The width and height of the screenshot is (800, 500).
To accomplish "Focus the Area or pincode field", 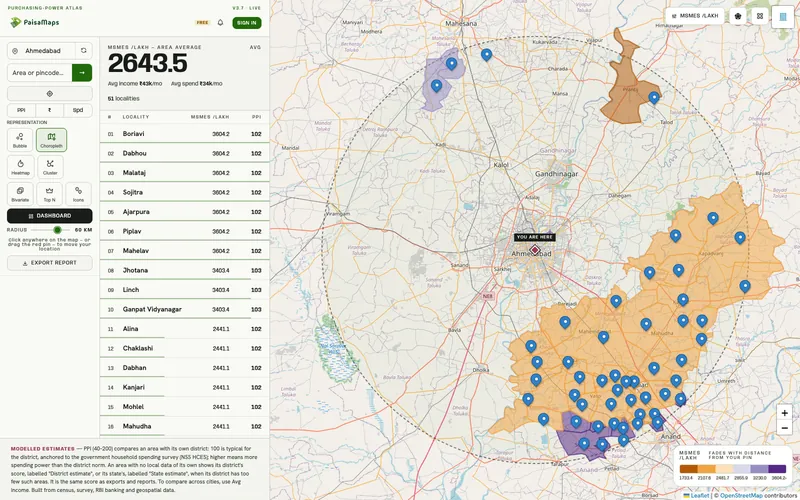I will point(40,73).
